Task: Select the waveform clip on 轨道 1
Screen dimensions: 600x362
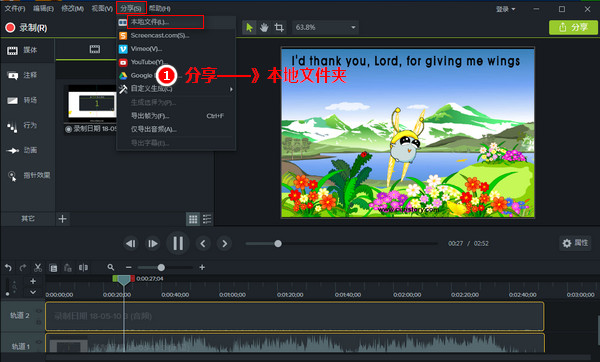Action: click(x=295, y=343)
